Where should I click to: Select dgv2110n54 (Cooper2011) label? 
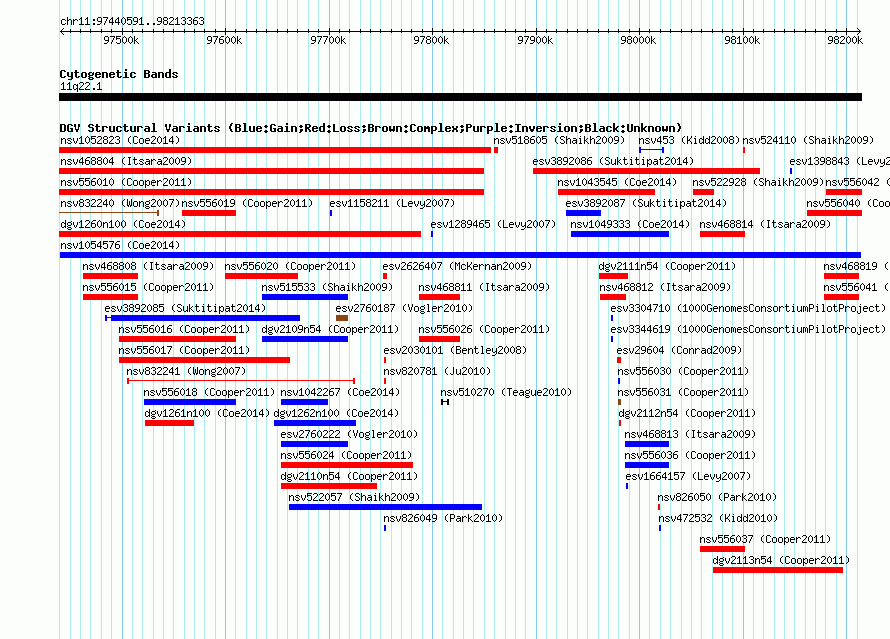[x=349, y=476]
